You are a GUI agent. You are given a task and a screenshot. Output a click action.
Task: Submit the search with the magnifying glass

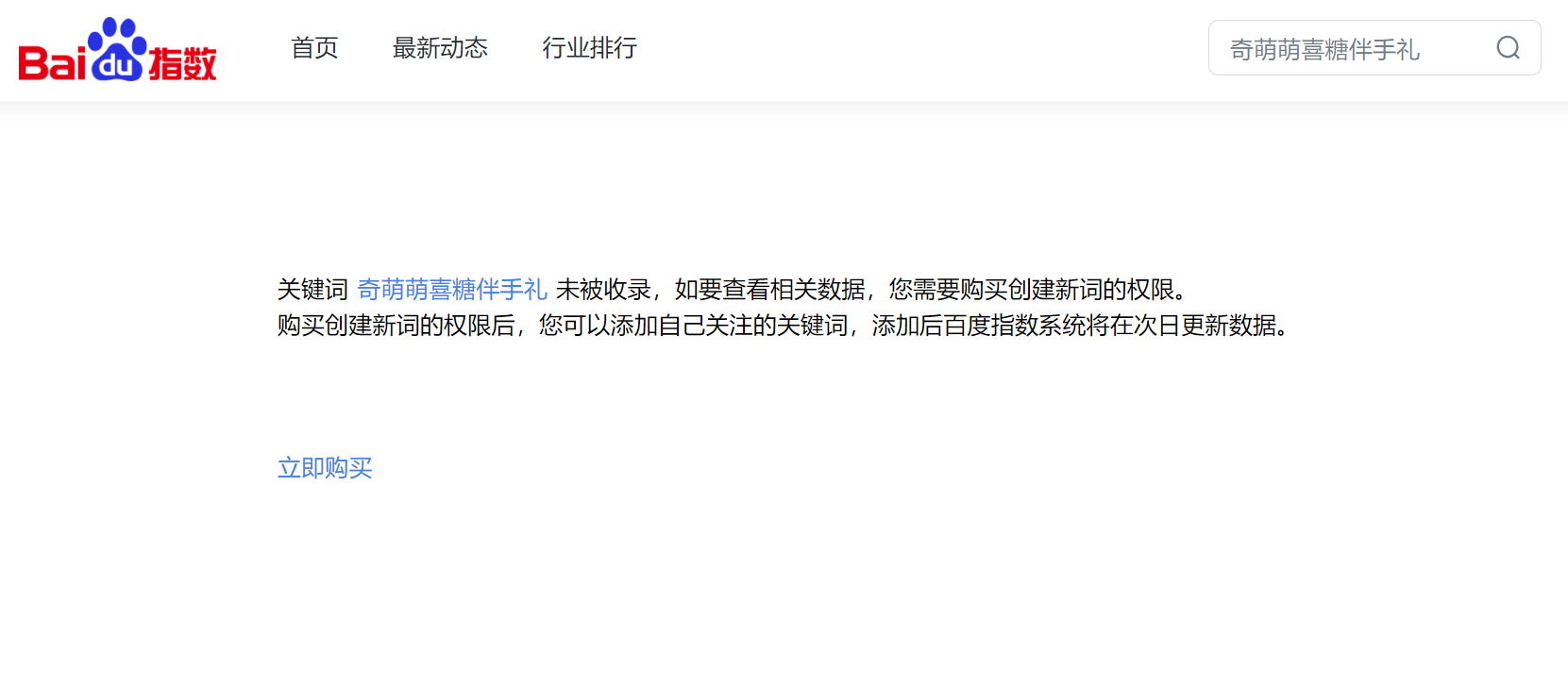click(1508, 48)
